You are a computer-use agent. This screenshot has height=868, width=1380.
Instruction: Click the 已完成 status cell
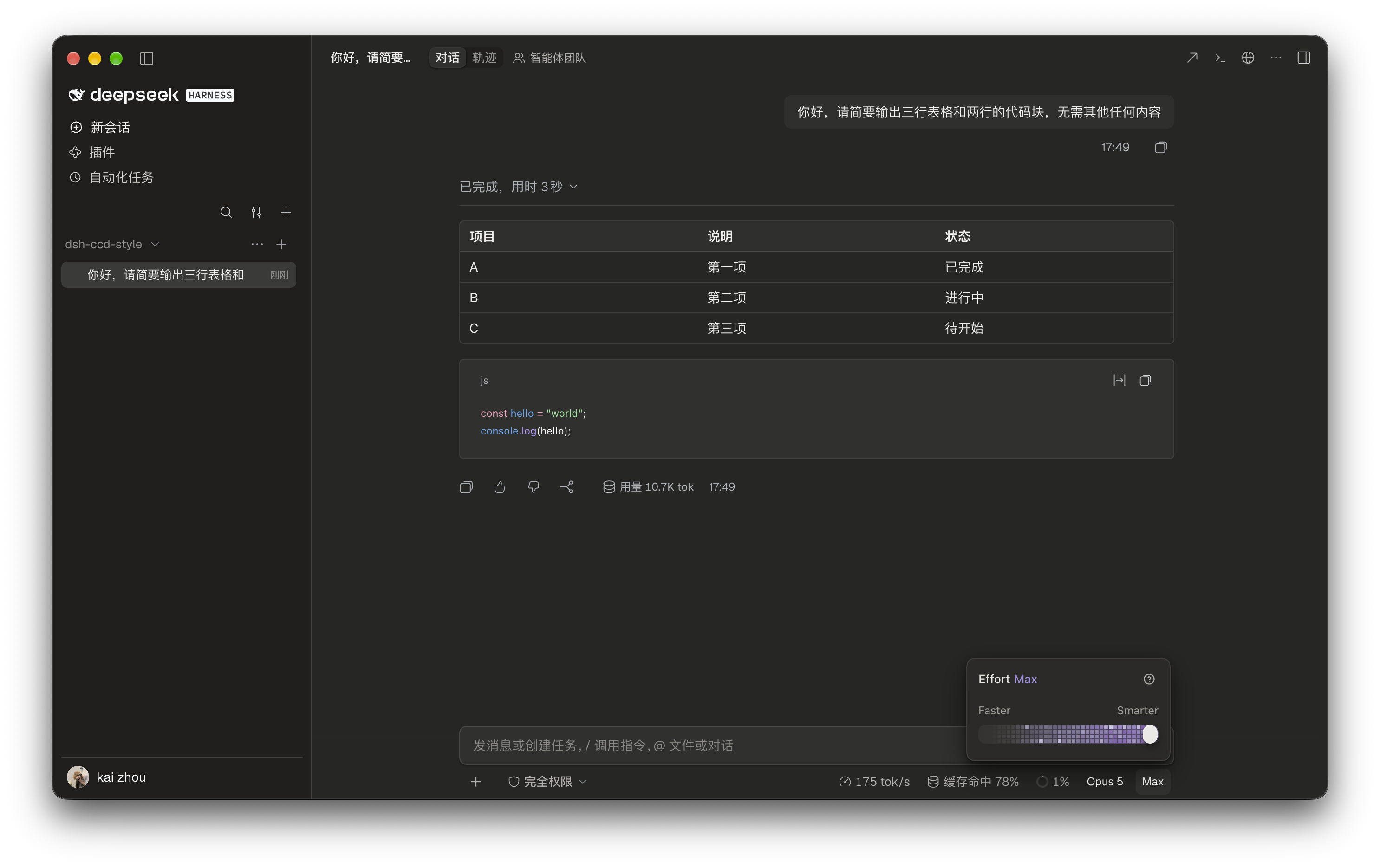point(964,267)
